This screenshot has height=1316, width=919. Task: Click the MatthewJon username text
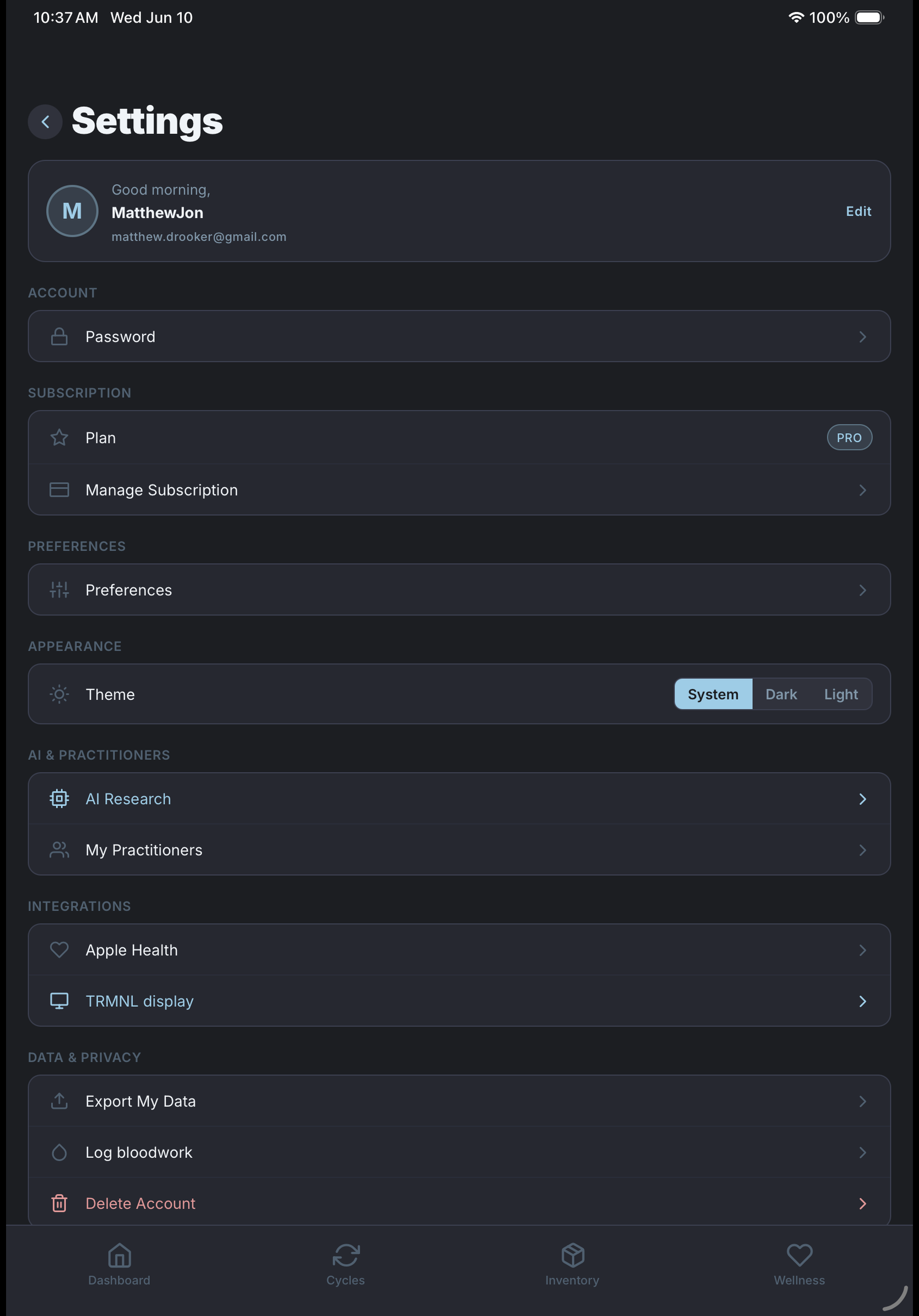tap(157, 213)
